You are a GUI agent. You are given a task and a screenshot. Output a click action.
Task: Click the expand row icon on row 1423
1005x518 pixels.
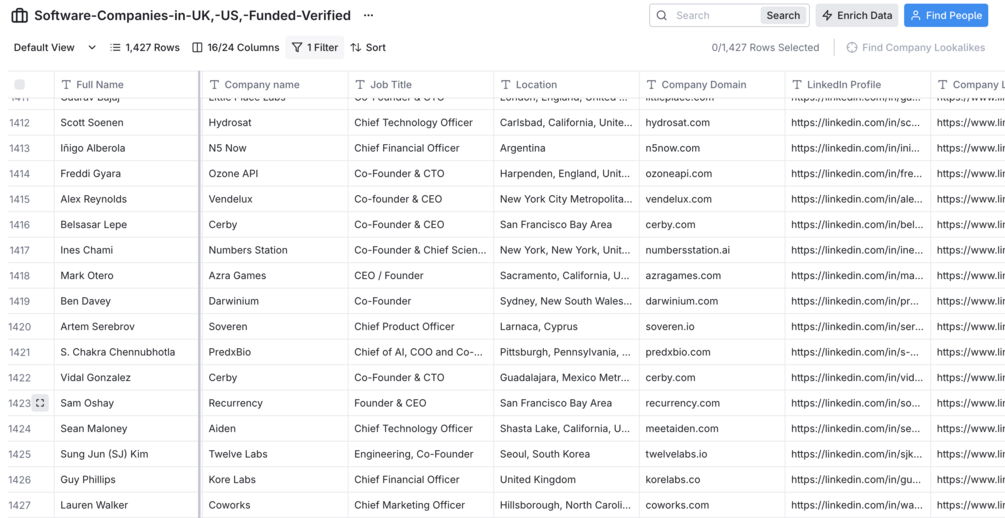pos(40,403)
